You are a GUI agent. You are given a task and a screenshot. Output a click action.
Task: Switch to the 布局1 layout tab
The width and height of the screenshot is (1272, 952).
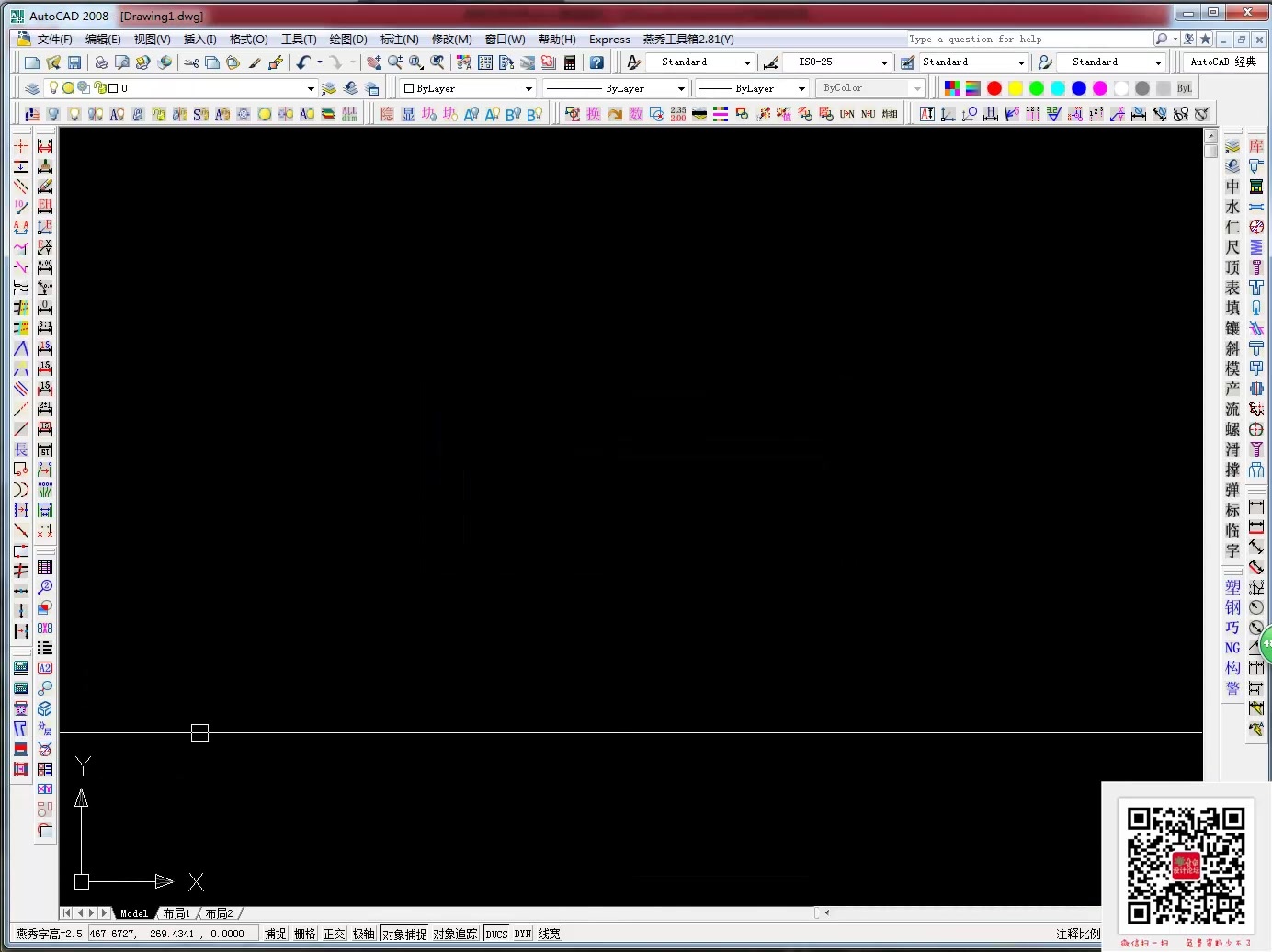(x=176, y=913)
